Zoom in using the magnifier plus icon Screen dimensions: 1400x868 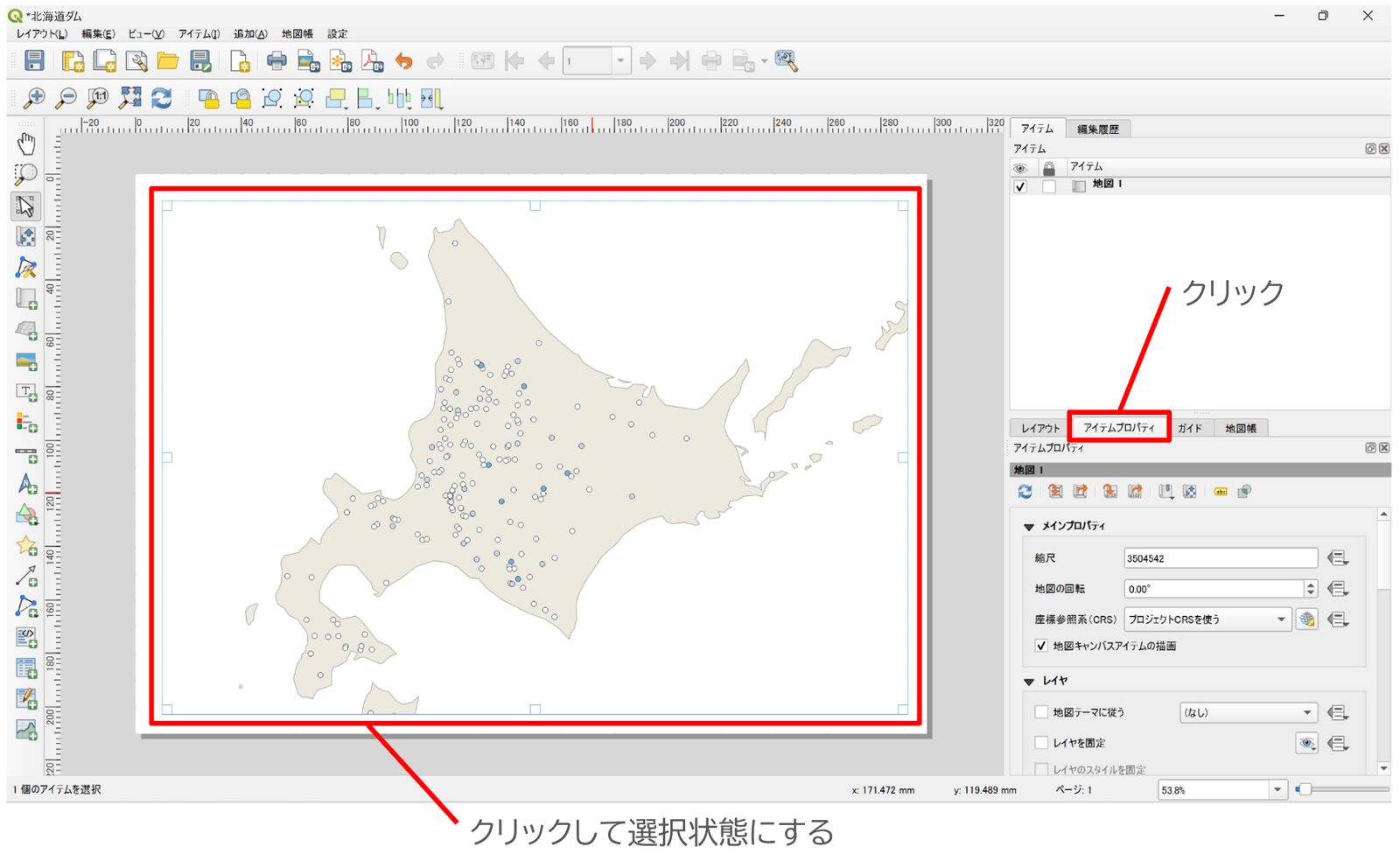pos(34,98)
